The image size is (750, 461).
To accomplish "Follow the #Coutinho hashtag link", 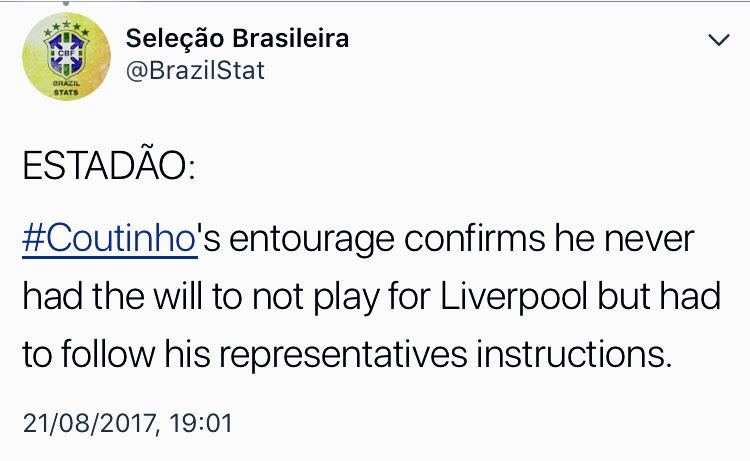I will [x=110, y=239].
